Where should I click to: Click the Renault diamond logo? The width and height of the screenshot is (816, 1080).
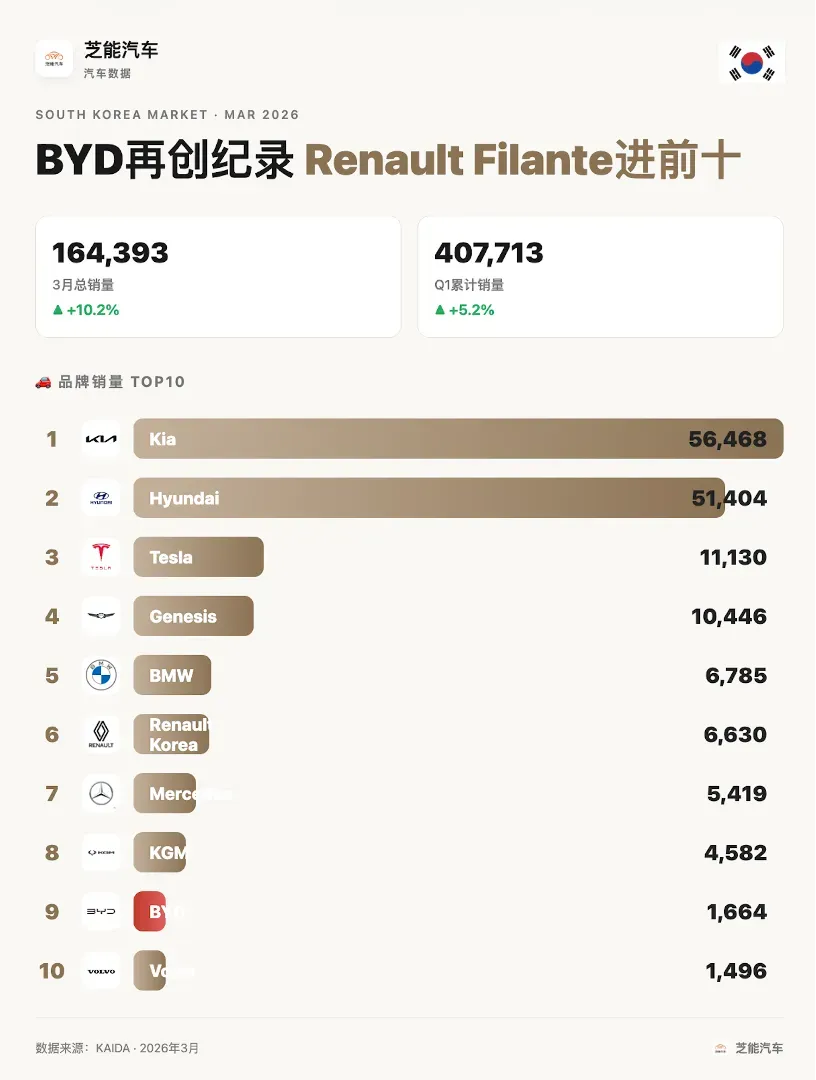[x=101, y=734]
